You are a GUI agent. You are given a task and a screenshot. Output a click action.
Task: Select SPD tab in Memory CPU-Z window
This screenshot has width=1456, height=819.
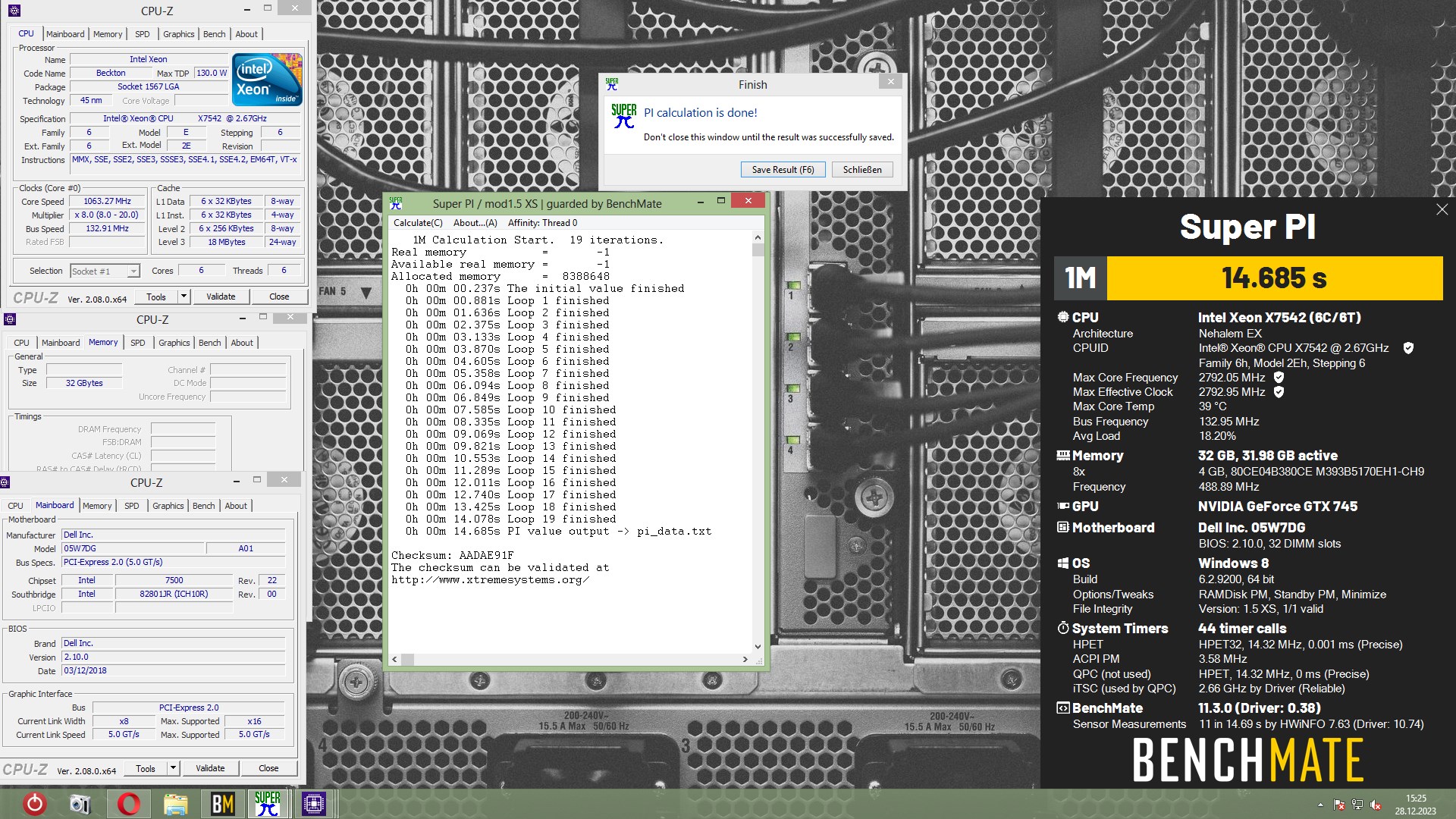point(138,343)
